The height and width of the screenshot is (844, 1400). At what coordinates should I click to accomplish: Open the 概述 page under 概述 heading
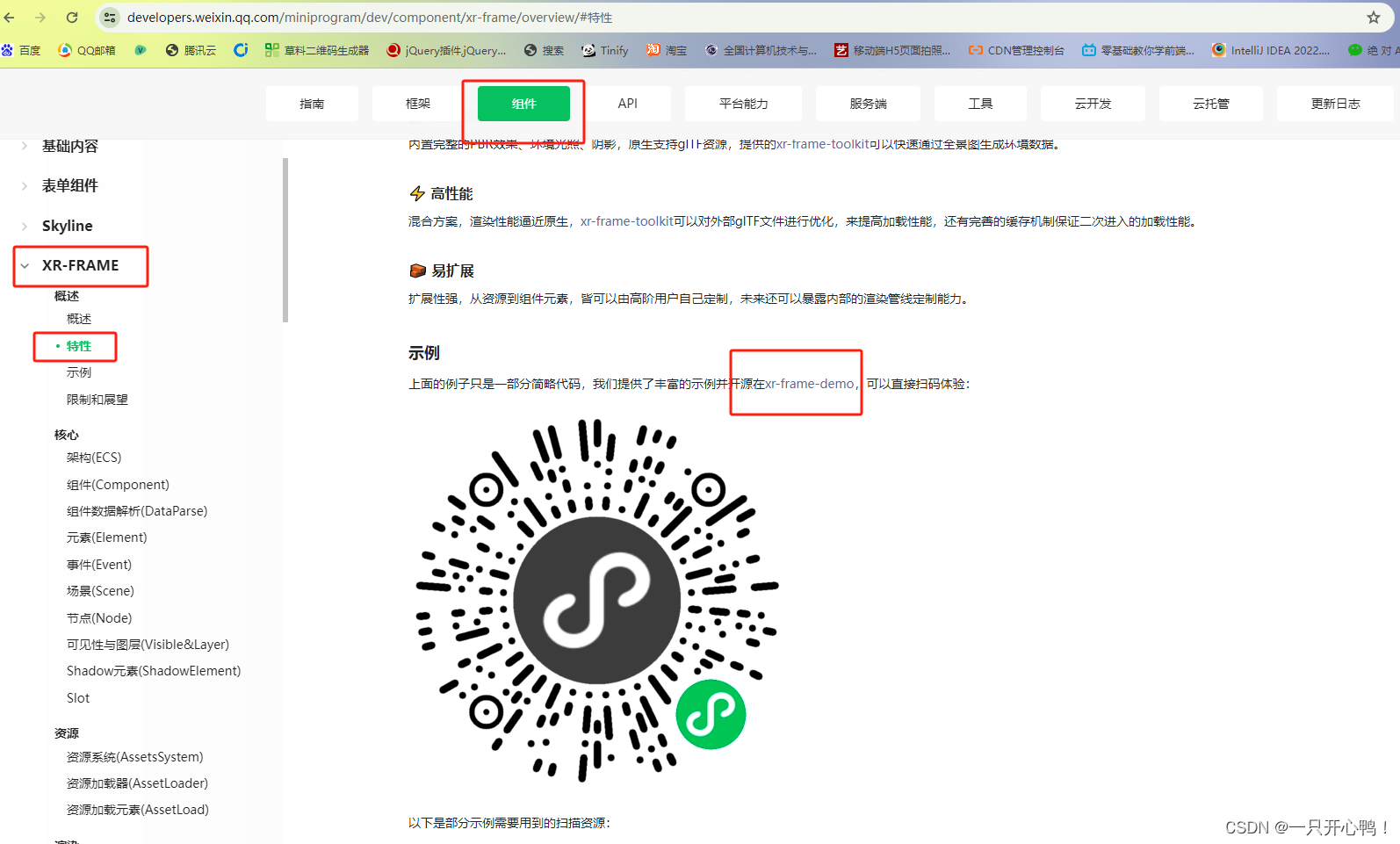(79, 319)
